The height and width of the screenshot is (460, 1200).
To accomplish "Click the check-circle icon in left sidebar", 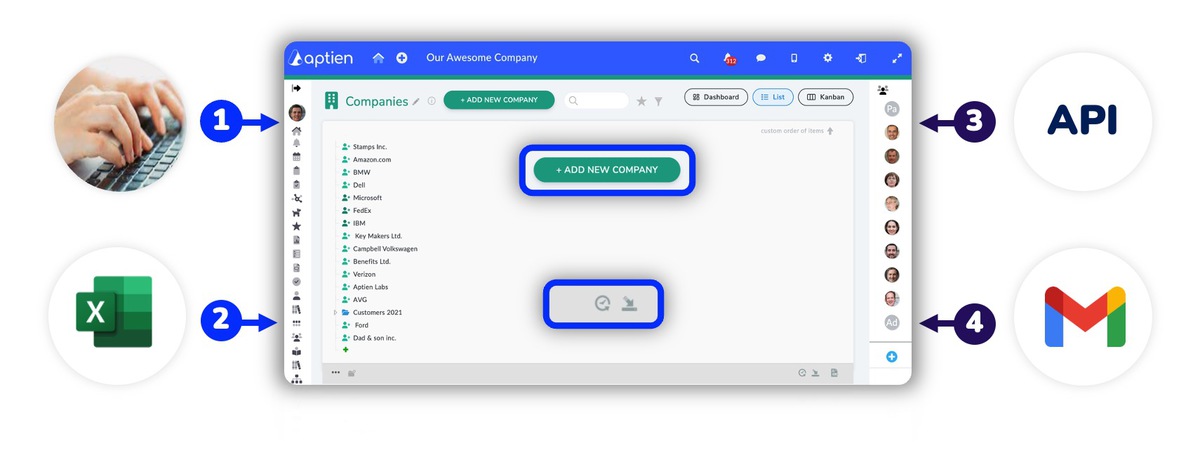I will (297, 282).
